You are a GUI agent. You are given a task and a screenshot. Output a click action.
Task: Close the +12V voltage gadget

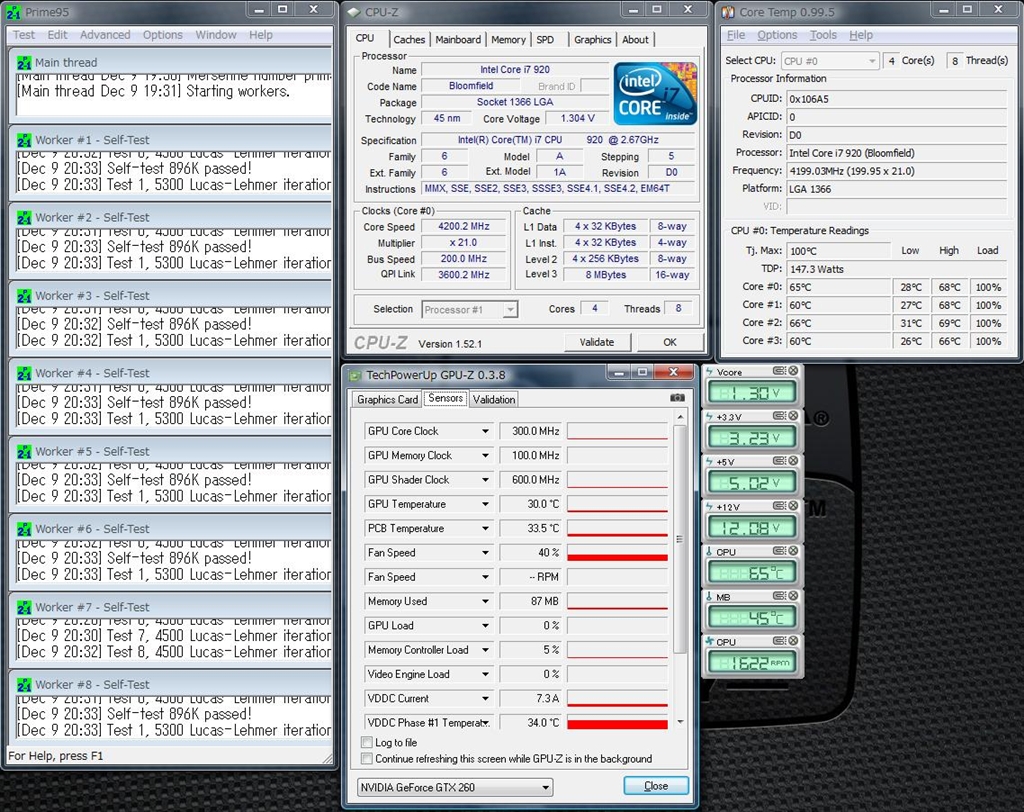coord(792,506)
